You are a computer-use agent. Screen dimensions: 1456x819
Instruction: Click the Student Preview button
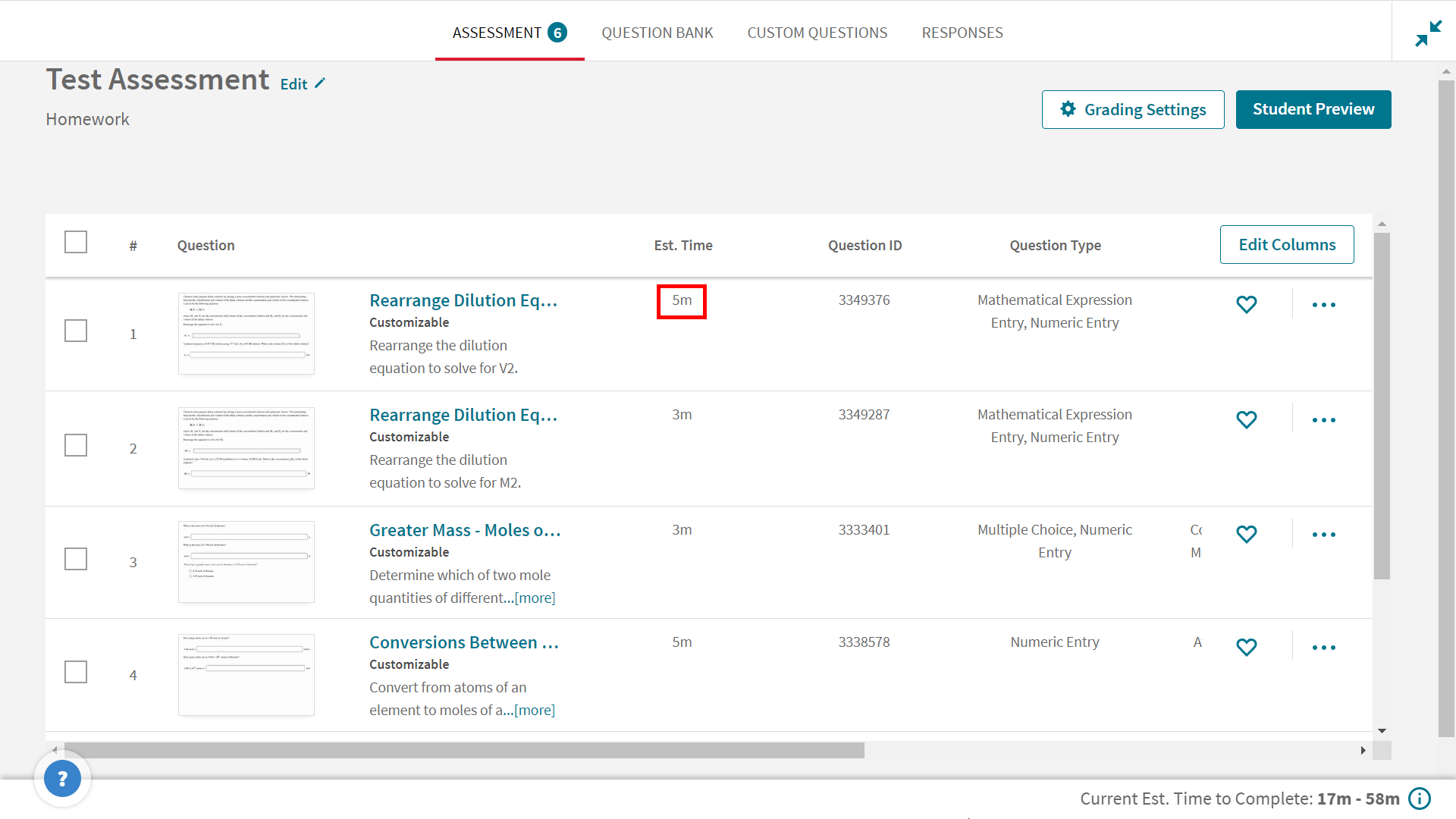tap(1313, 109)
